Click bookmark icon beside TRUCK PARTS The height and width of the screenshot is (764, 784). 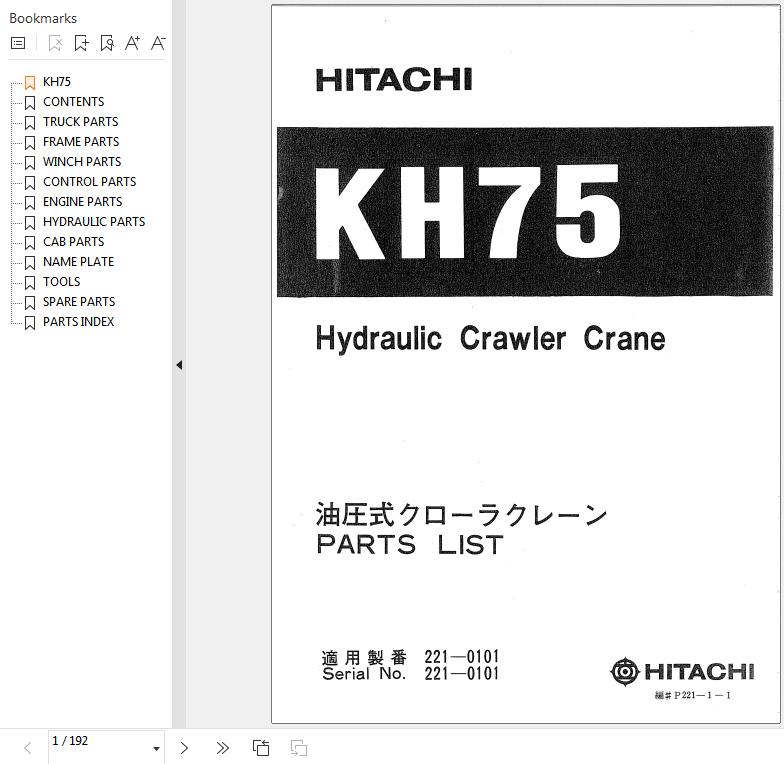[x=30, y=122]
